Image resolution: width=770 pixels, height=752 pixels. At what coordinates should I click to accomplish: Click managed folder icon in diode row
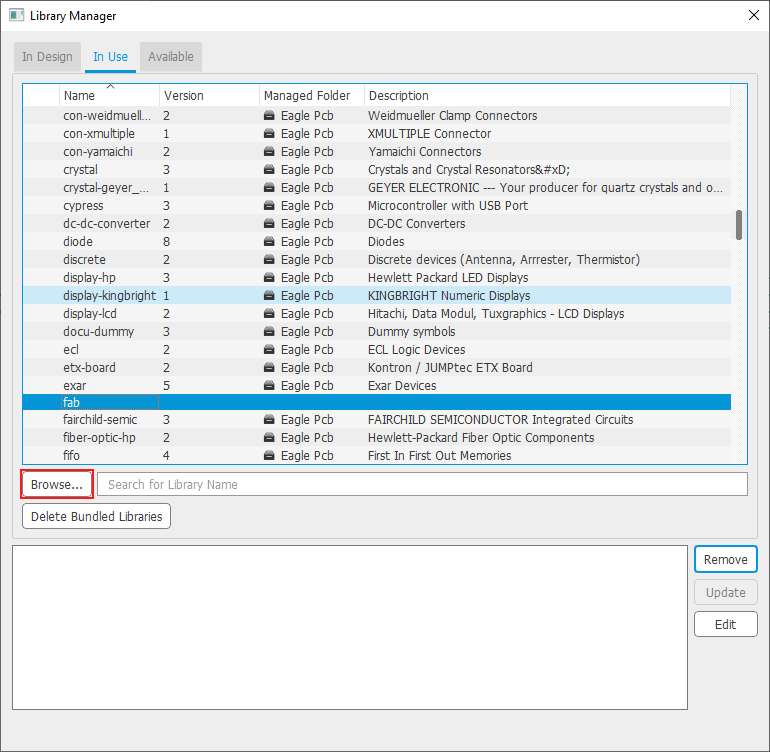point(269,242)
